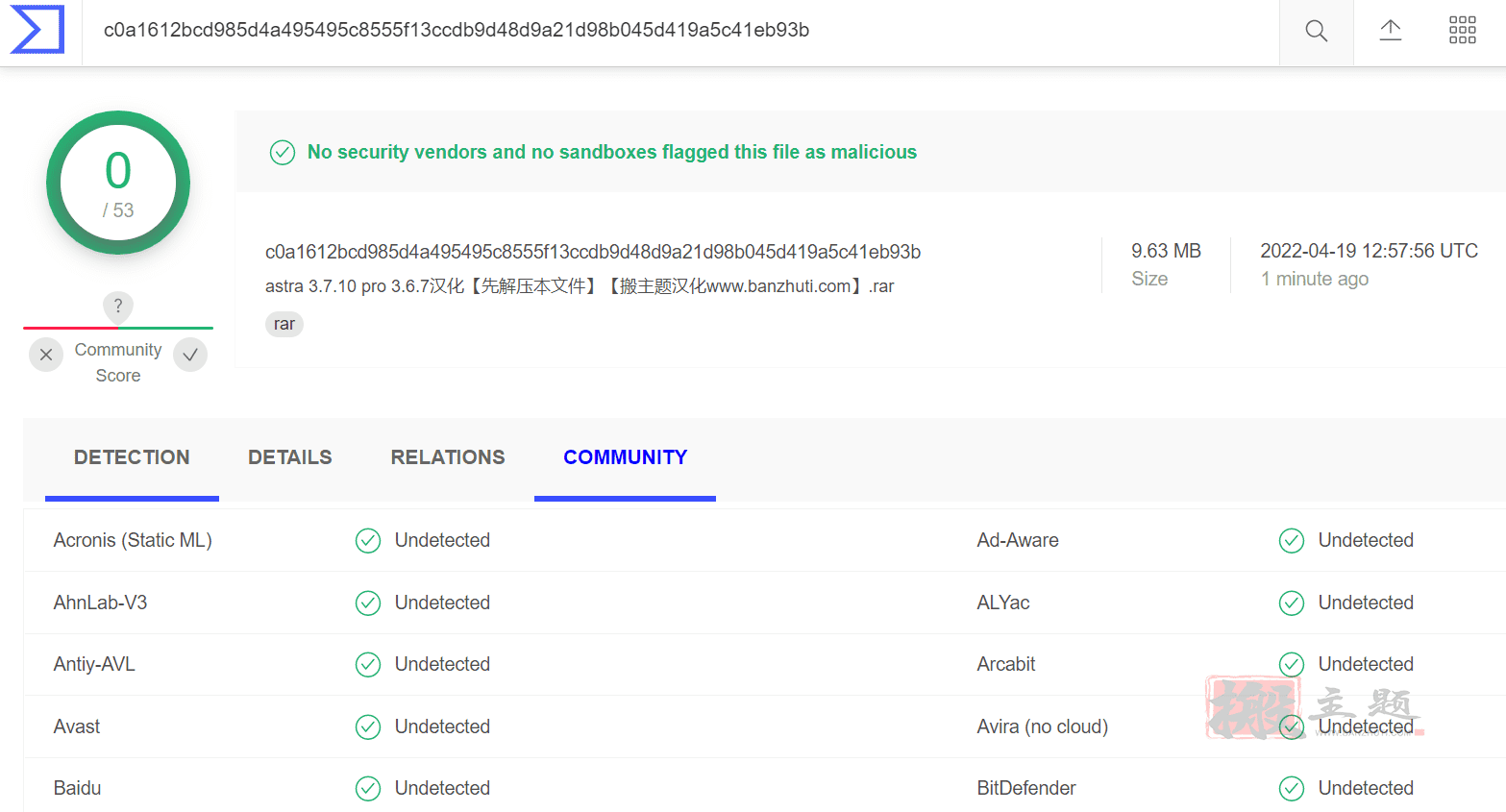Click the Acronis (Static ML) undetected check icon
1506x812 pixels.
tap(368, 541)
